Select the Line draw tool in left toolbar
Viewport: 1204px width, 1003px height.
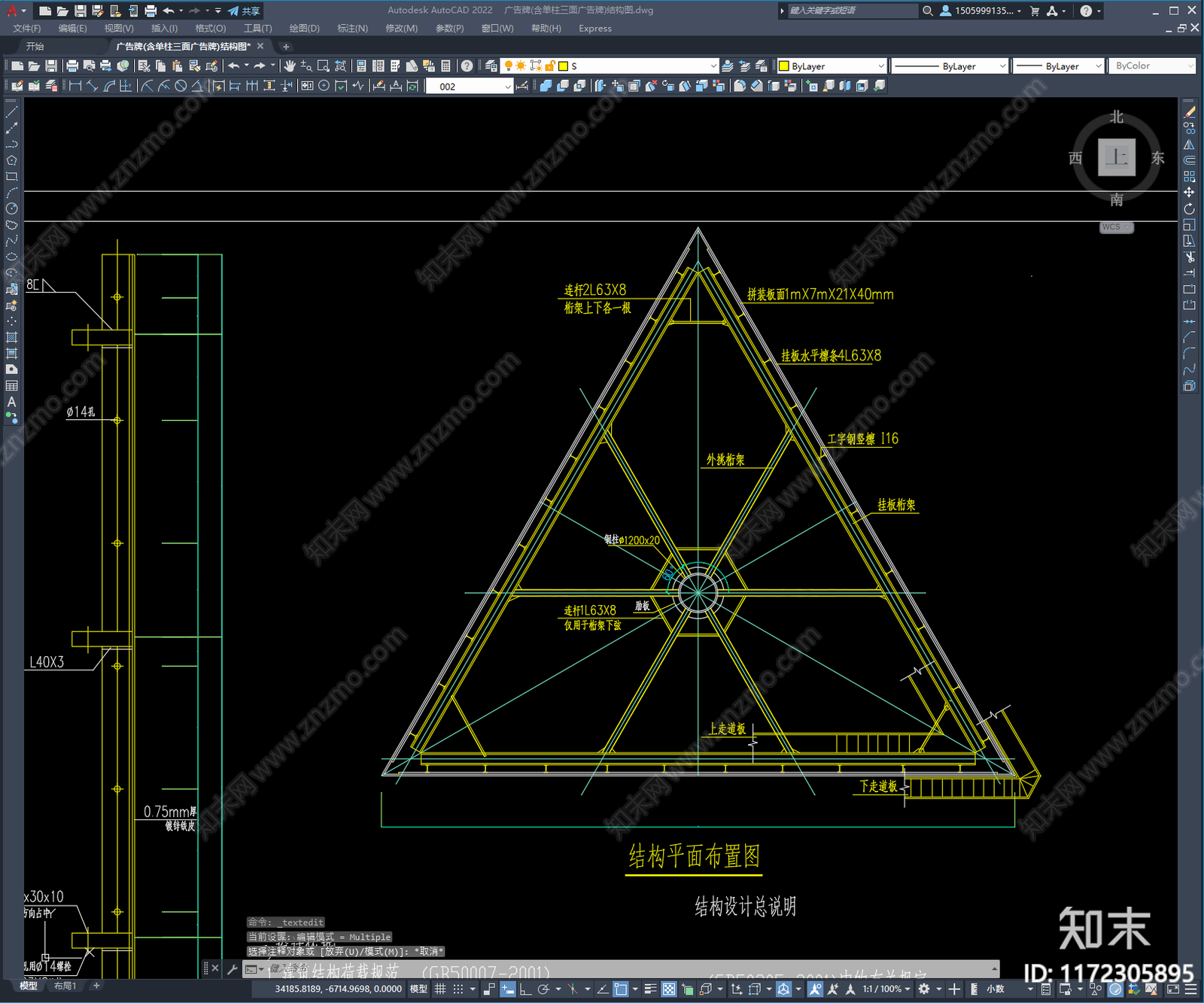11,111
